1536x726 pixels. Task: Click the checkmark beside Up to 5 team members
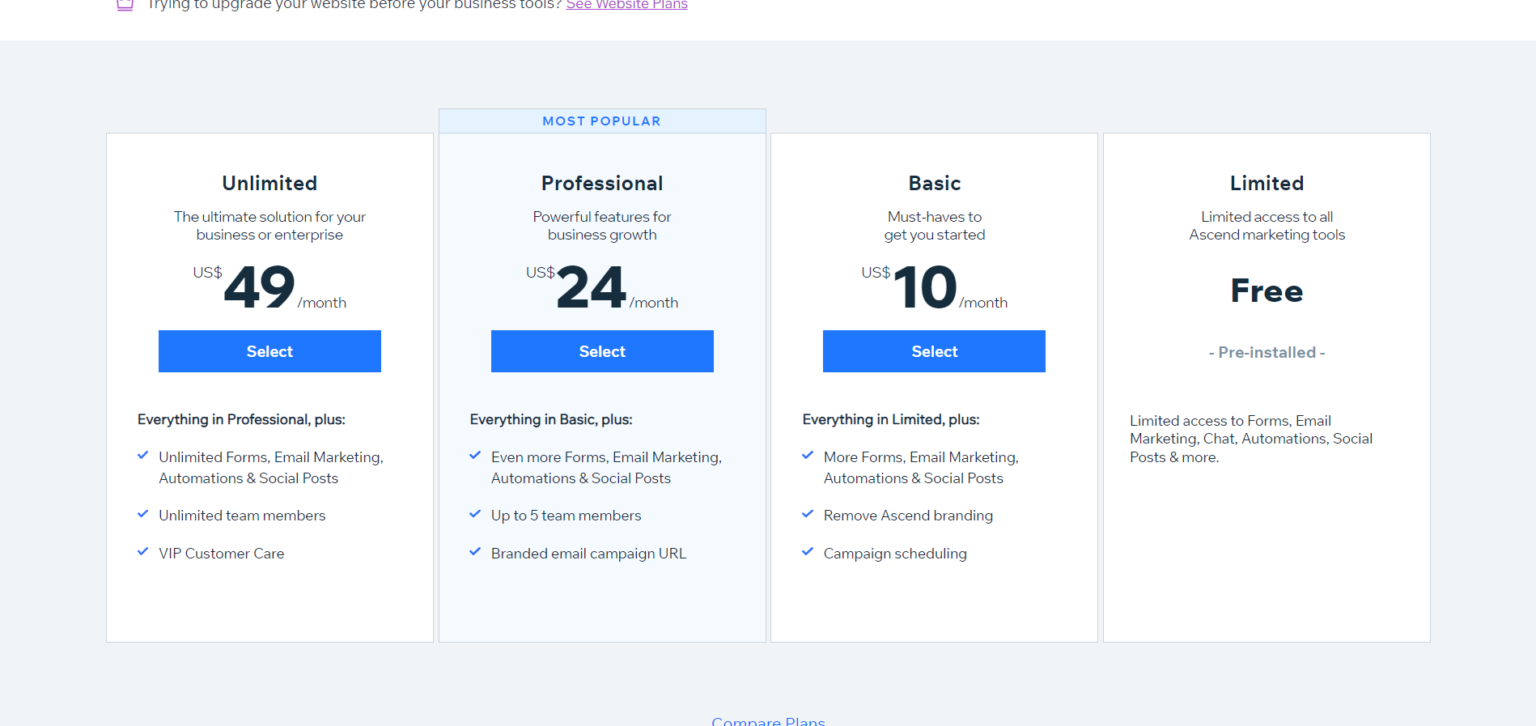475,513
